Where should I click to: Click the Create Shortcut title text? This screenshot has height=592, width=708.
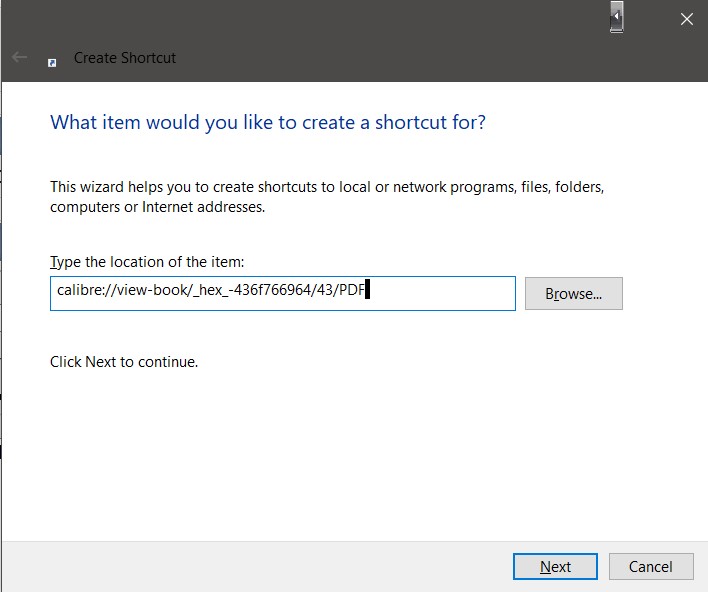coord(125,58)
